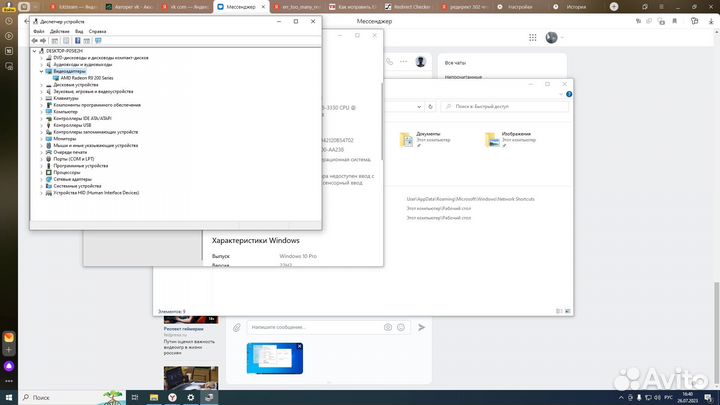This screenshot has height=405, width=720.
Task: Switch to the Redirect Checker browser tab
Action: coord(407,7)
